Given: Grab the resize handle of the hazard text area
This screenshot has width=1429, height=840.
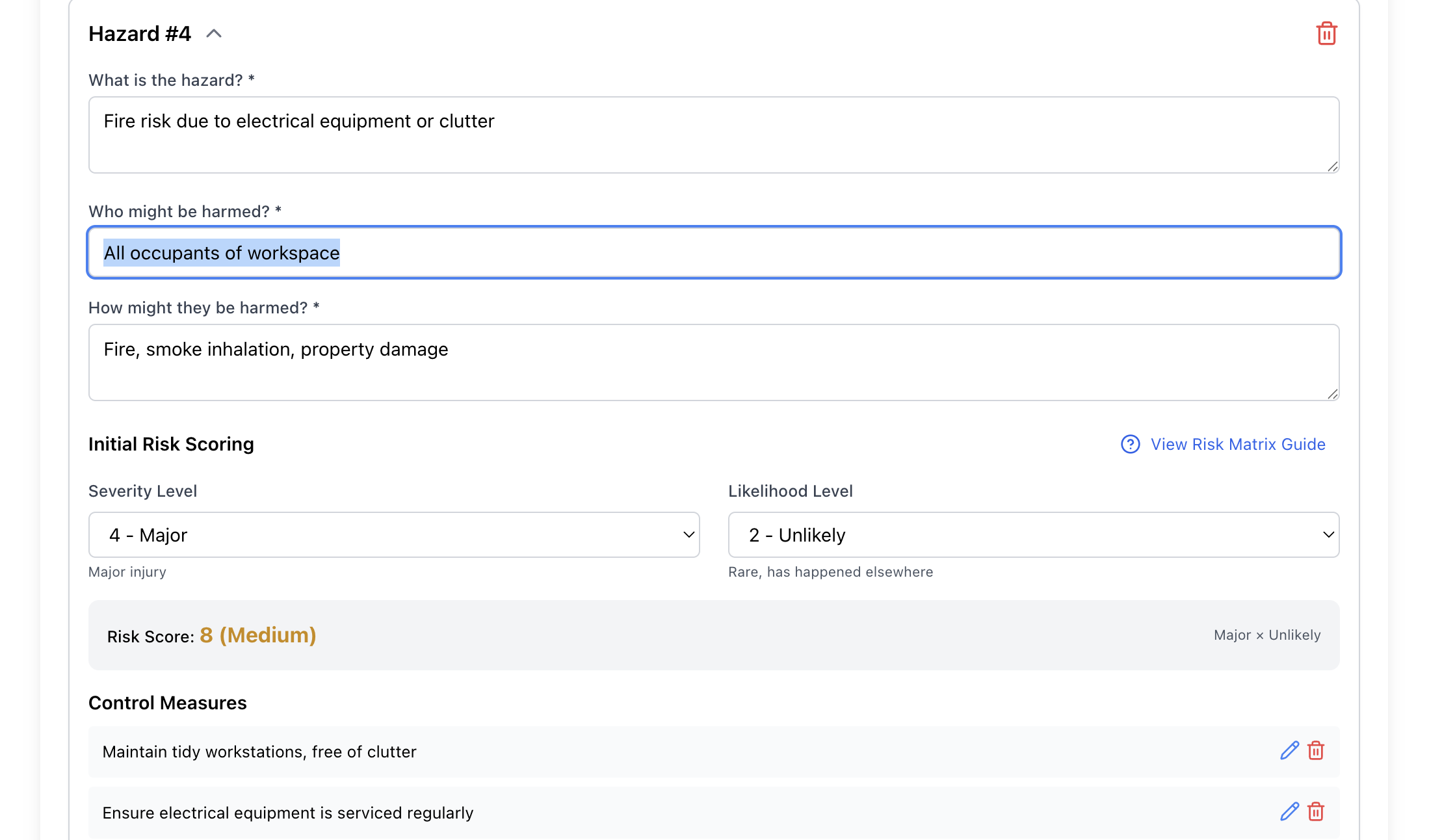Looking at the screenshot, I should (x=1332, y=166).
